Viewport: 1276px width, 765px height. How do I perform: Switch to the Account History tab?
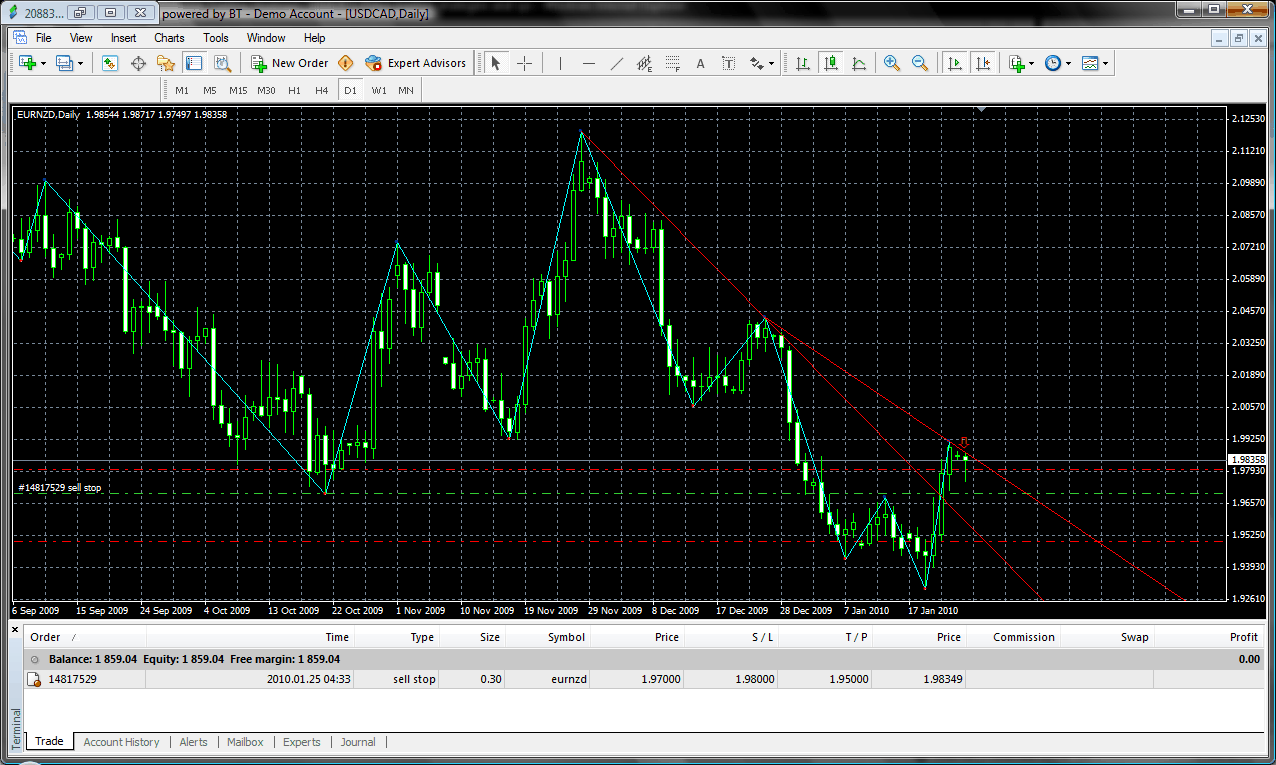(x=121, y=742)
